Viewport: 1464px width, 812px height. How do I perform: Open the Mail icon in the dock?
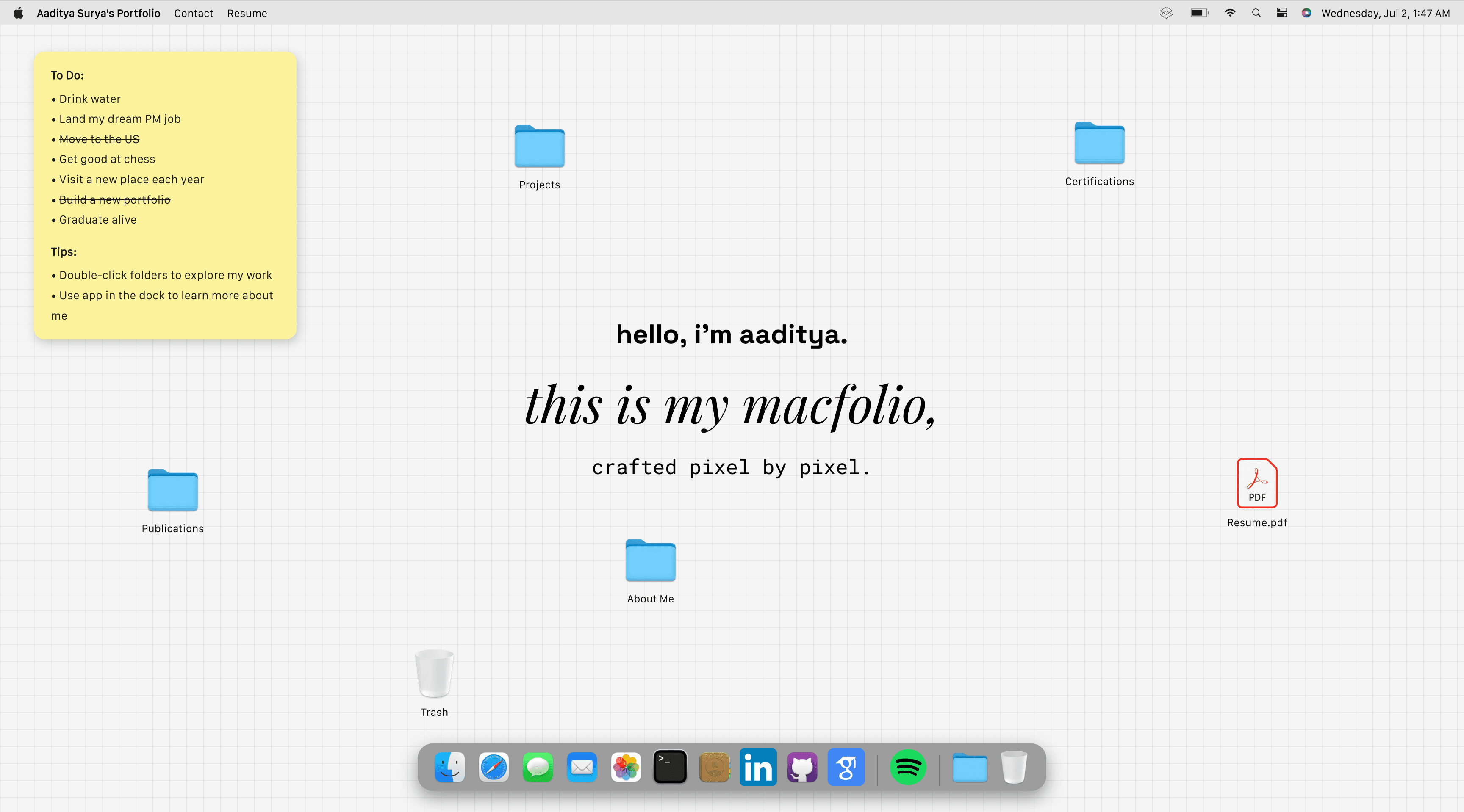point(582,767)
